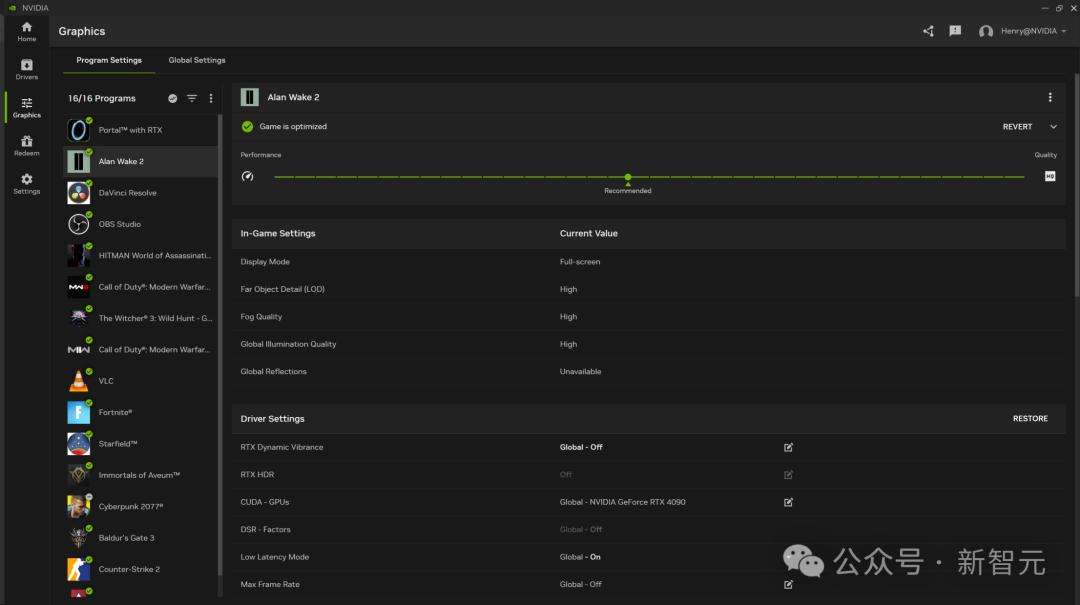
Task: Click the feedback icon in top bar
Action: click(x=955, y=31)
